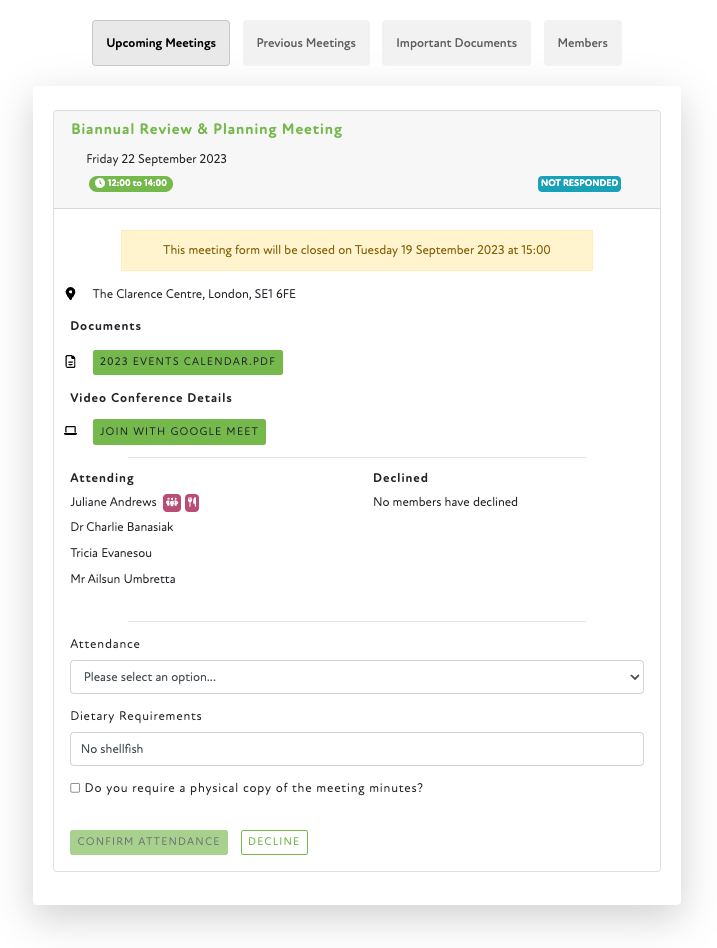Image resolution: width=717 pixels, height=948 pixels.
Task: Select the Upcoming Meetings tab
Action: coord(161,43)
